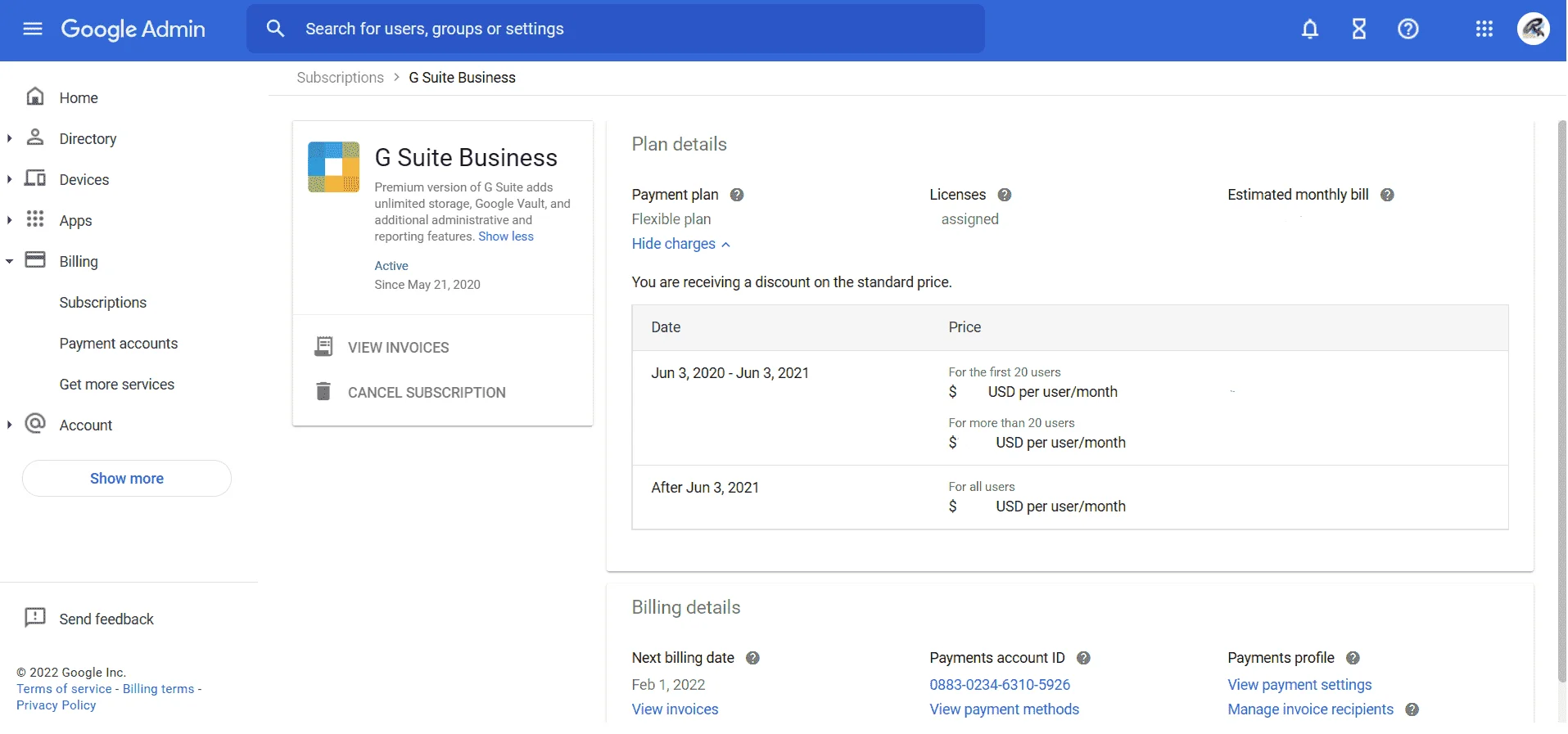The height and width of the screenshot is (734, 1568).
Task: Focus the search users or settings field
Action: 616,29
